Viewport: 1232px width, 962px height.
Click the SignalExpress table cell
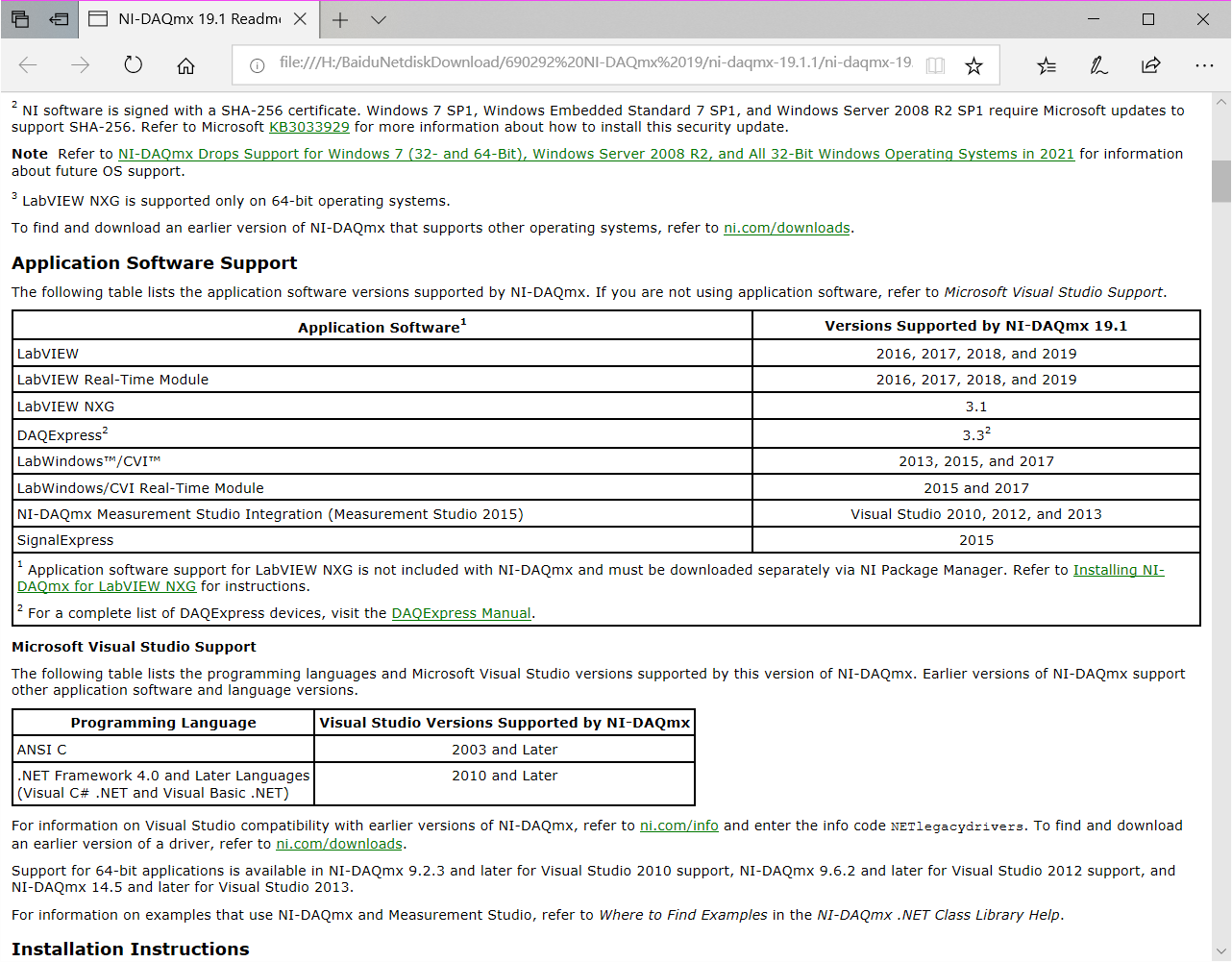point(382,540)
